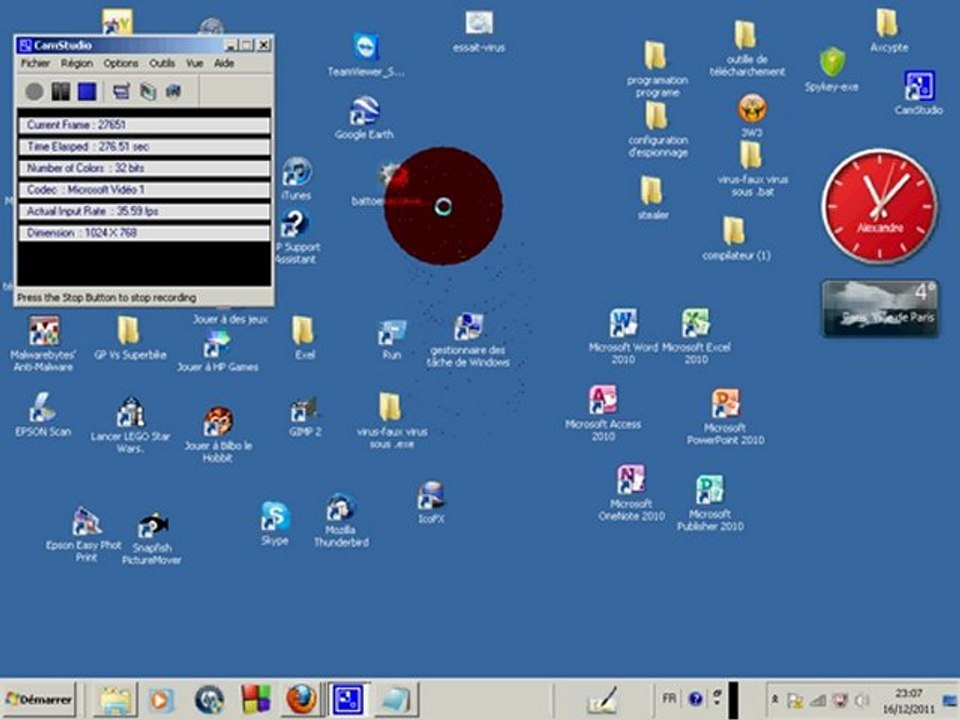
Task: Open the Fichier menu
Action: click(x=35, y=63)
